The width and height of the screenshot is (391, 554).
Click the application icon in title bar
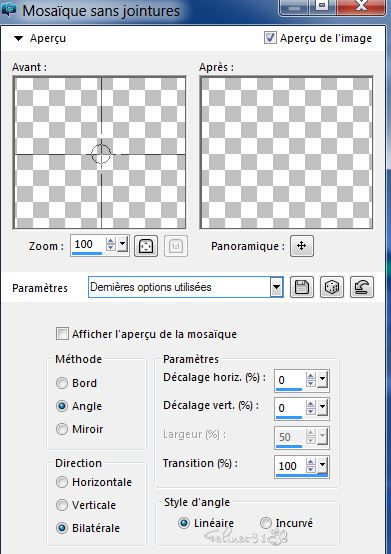(x=8, y=9)
